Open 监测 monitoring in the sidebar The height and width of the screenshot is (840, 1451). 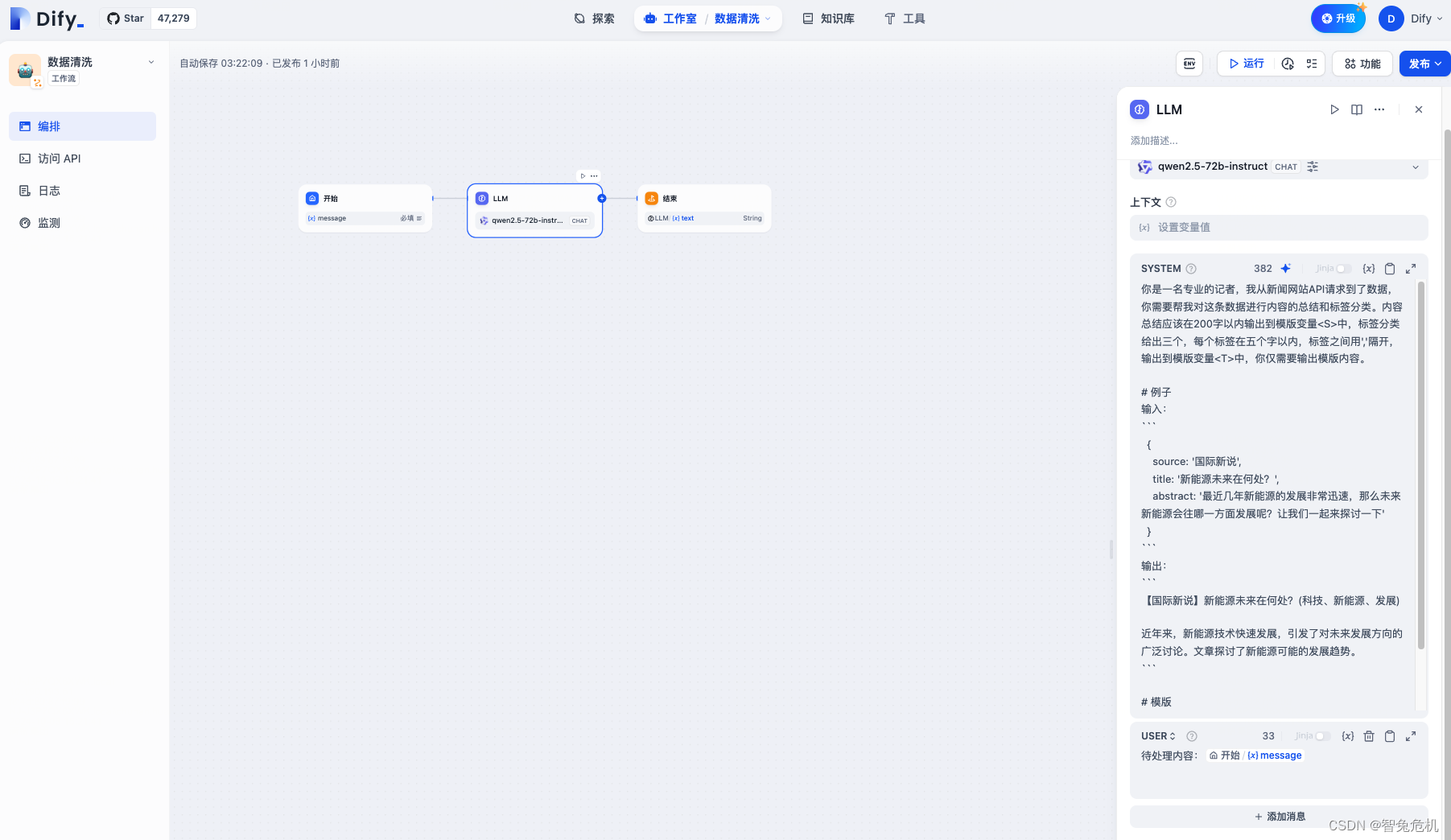pos(82,223)
